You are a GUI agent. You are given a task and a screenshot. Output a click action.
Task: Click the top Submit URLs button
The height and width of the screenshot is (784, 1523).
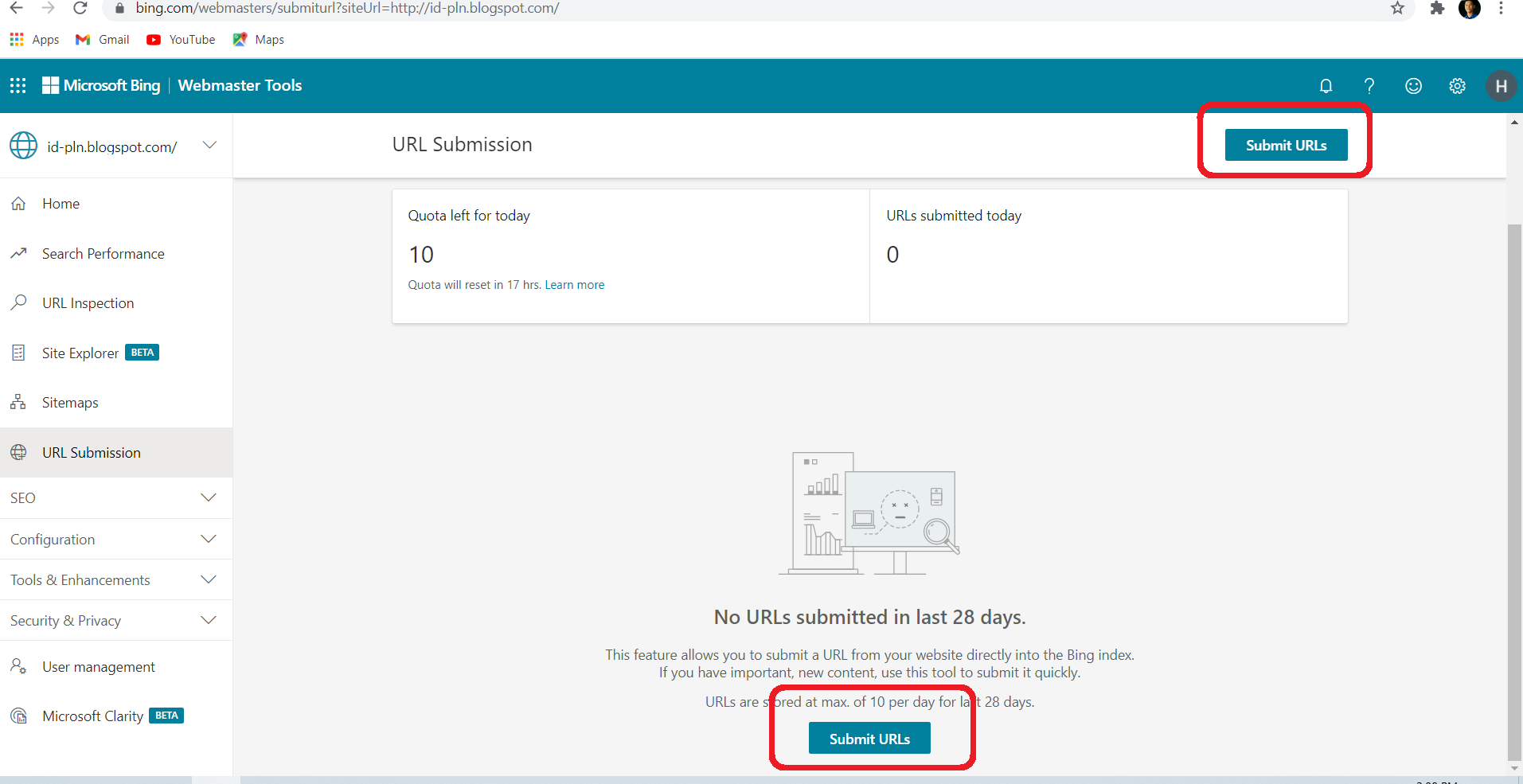1286,145
